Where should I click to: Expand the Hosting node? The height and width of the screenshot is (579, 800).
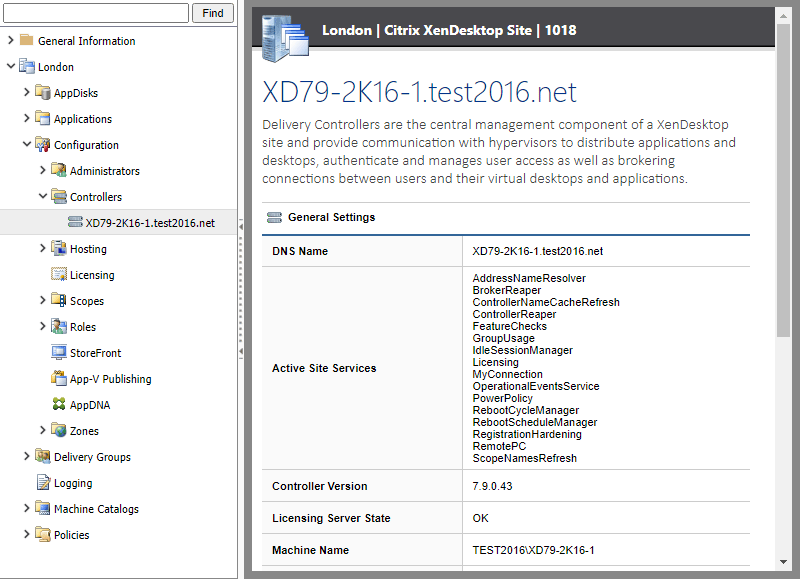click(43, 248)
